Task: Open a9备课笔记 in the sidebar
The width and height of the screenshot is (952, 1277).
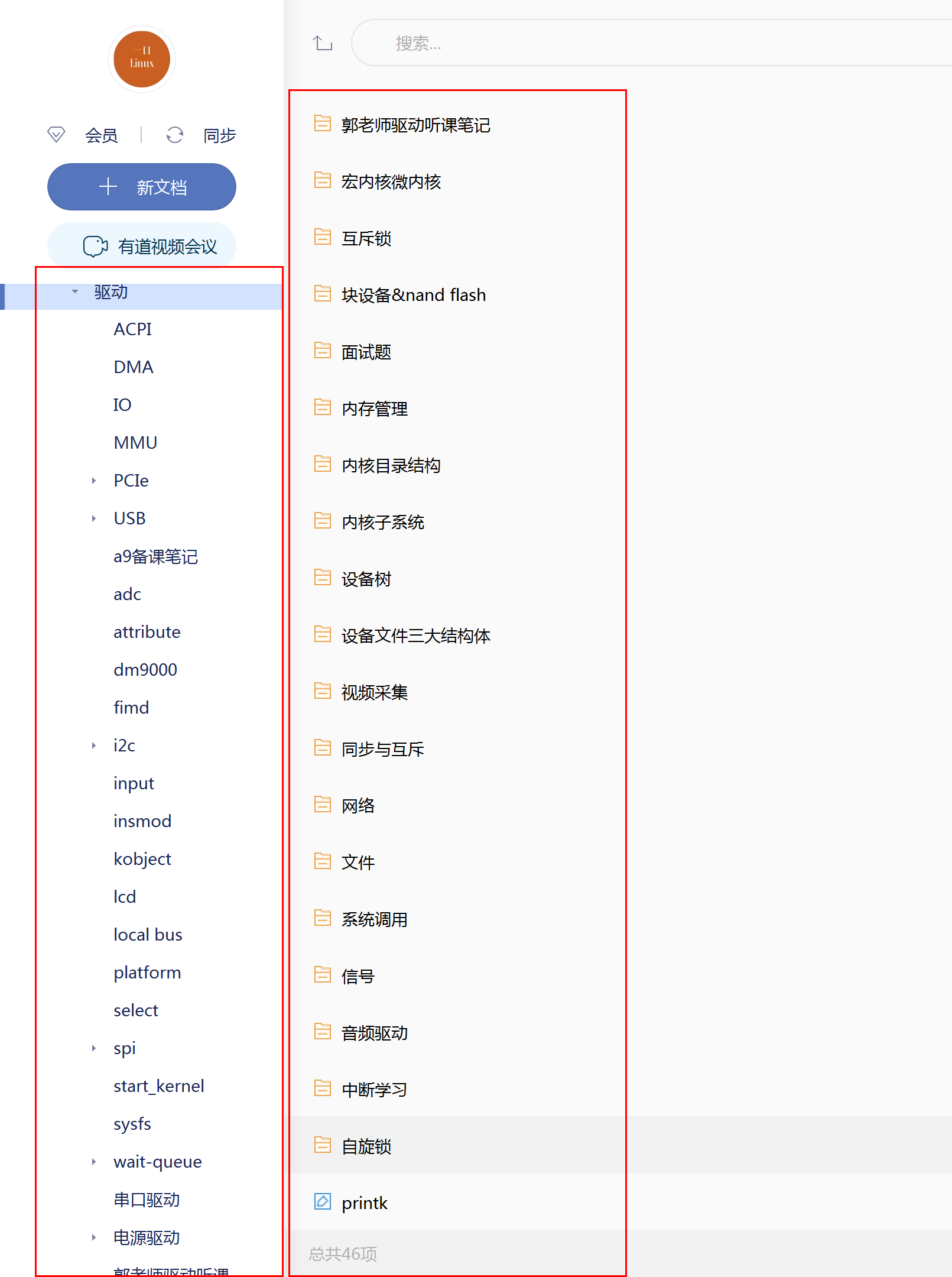Action: 155,556
